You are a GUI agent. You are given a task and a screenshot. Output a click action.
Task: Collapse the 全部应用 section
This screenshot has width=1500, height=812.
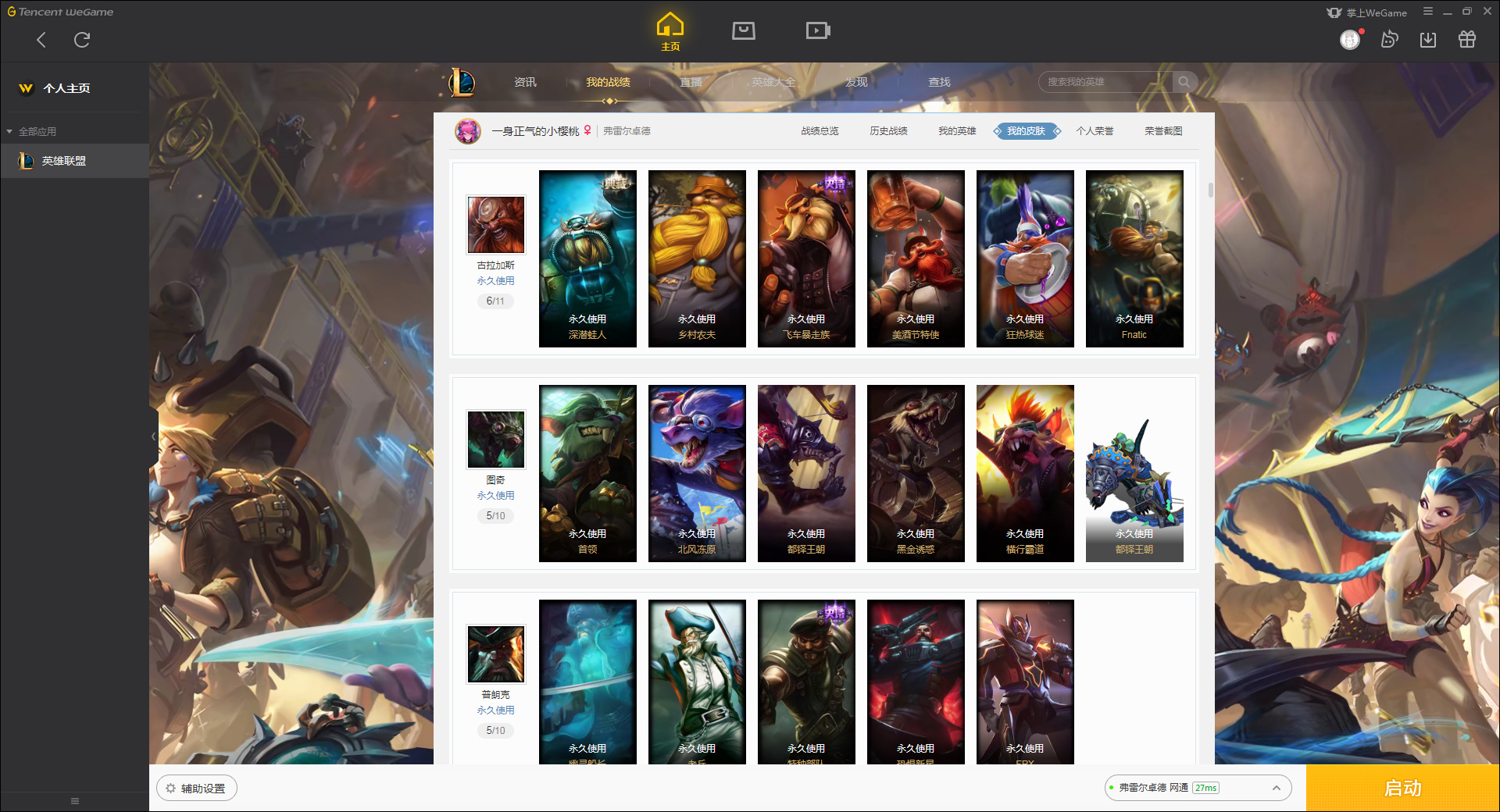click(9, 132)
